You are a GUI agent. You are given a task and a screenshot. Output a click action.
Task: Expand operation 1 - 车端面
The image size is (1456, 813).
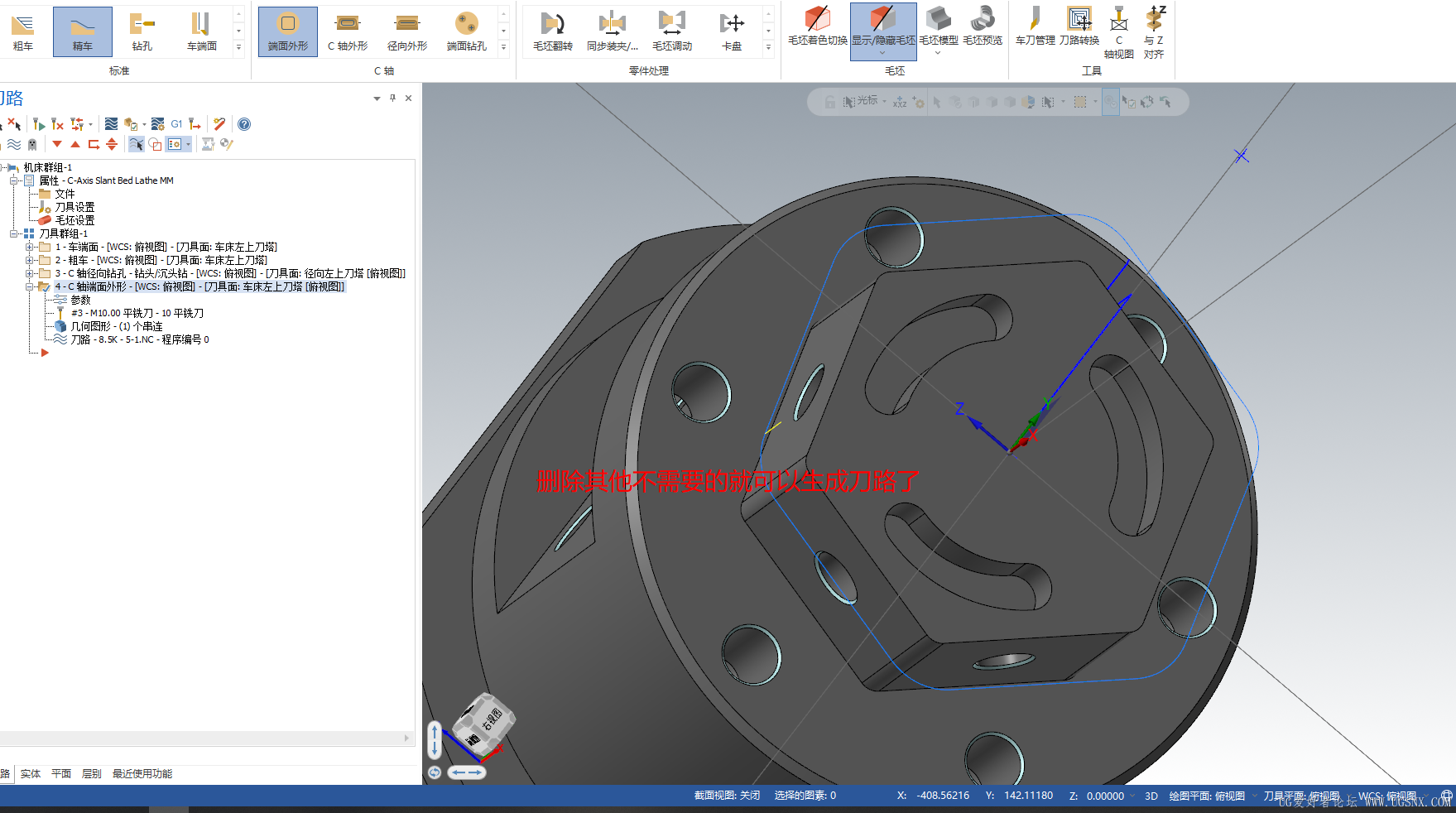pos(30,247)
